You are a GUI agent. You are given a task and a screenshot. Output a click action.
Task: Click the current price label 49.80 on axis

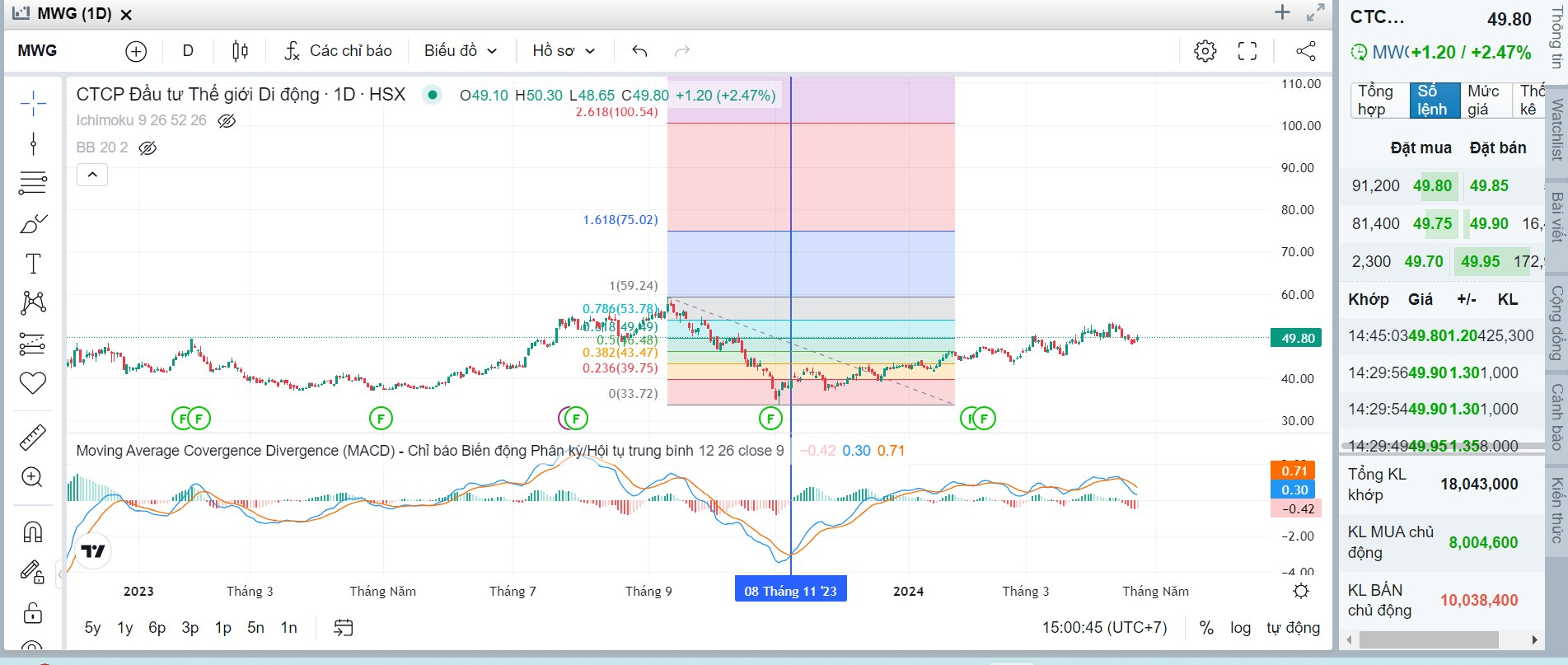click(x=1297, y=338)
